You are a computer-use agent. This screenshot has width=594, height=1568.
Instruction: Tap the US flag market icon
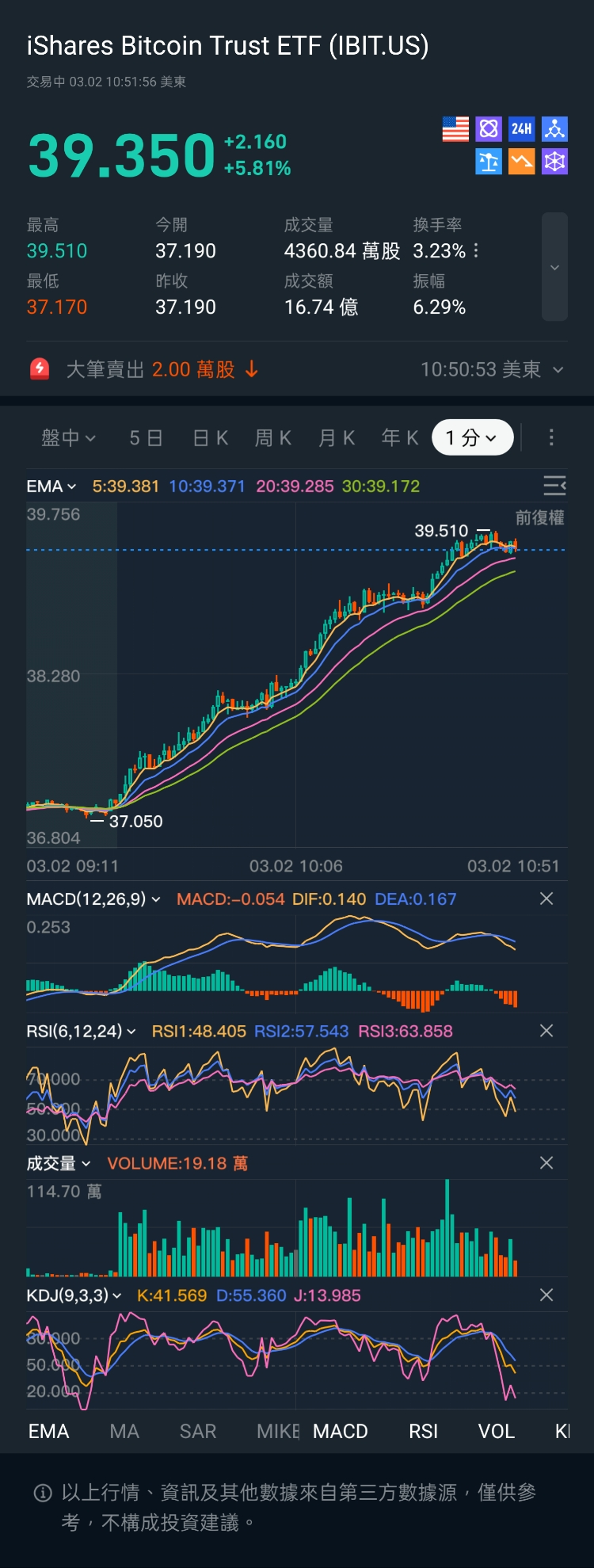coord(455,129)
